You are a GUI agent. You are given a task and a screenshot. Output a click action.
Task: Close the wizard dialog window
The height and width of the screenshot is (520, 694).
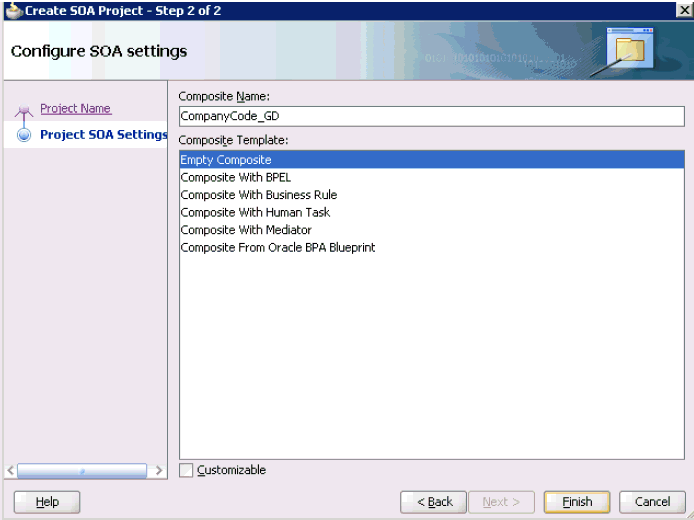(684, 10)
